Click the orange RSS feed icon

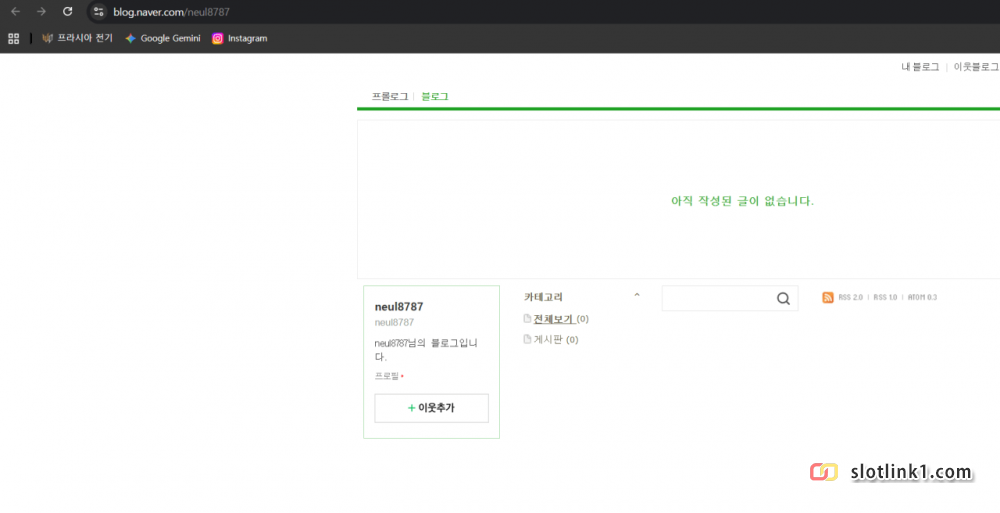point(828,297)
